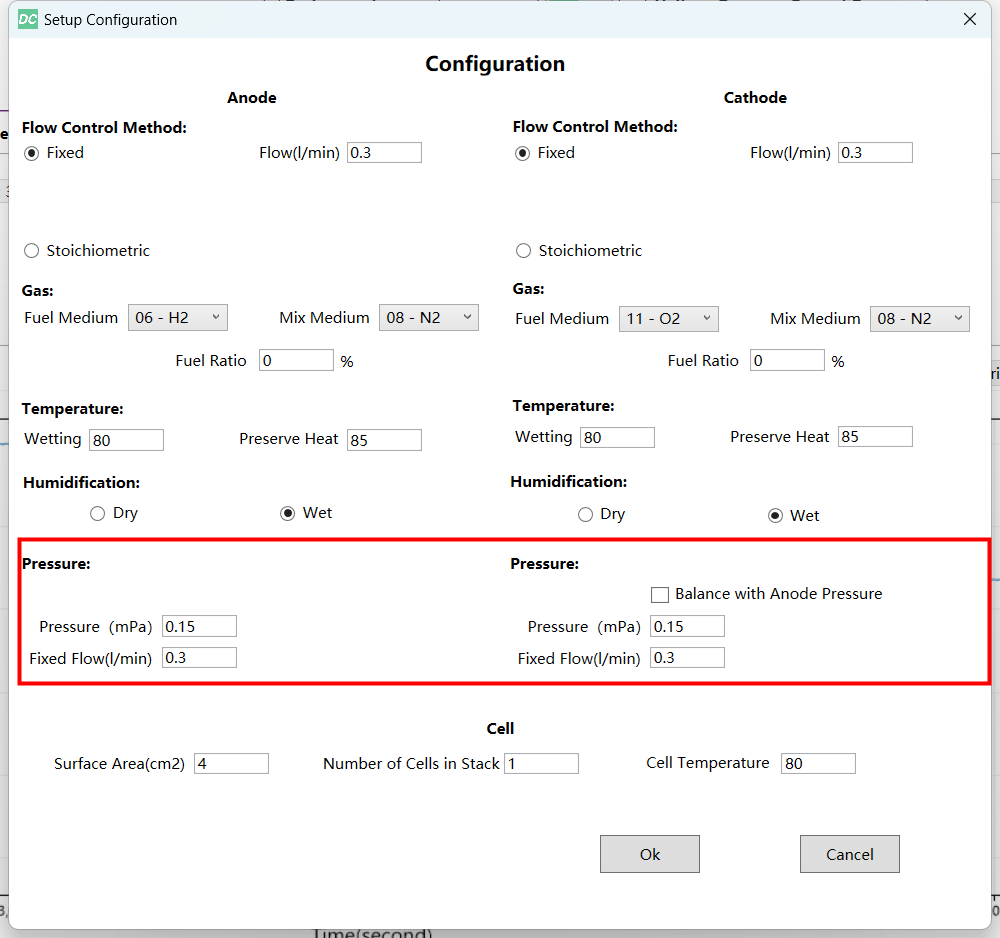Click the Cell Temperature input field

coord(818,764)
